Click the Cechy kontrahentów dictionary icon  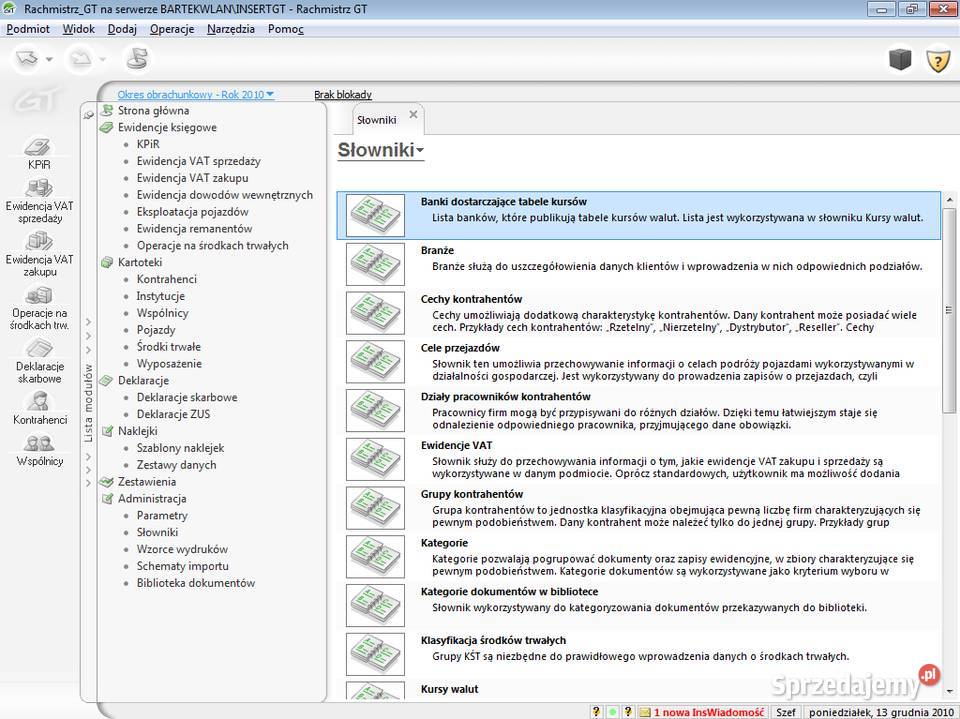pos(375,313)
